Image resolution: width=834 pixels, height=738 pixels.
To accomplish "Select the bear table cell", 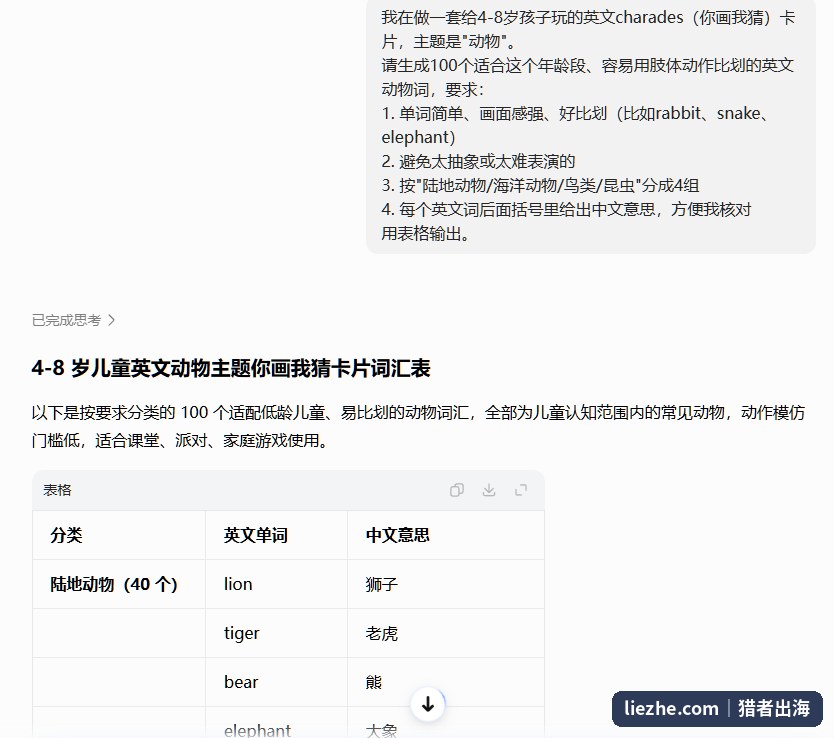I will (277, 682).
